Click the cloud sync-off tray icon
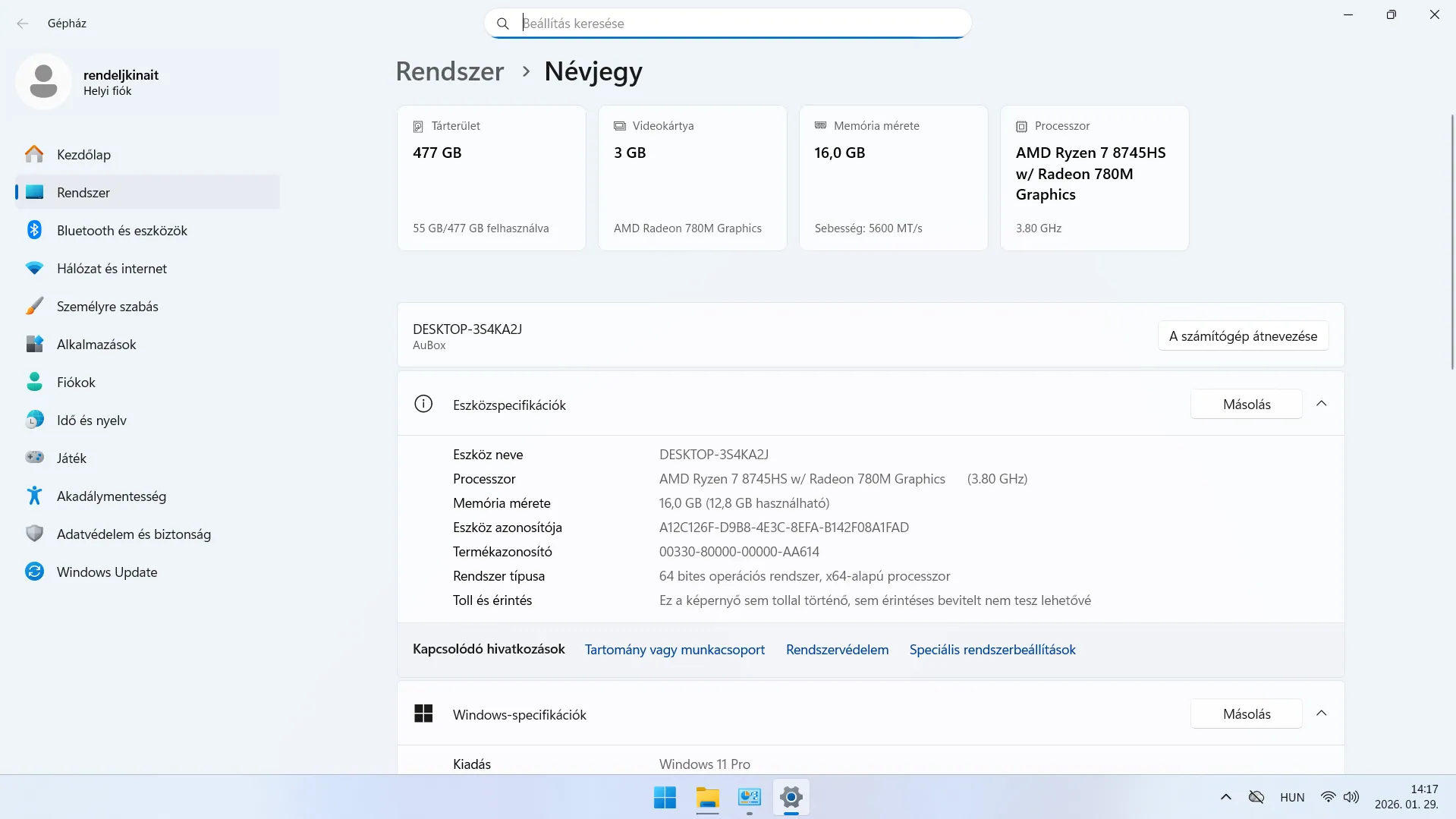 pyautogui.click(x=1256, y=797)
